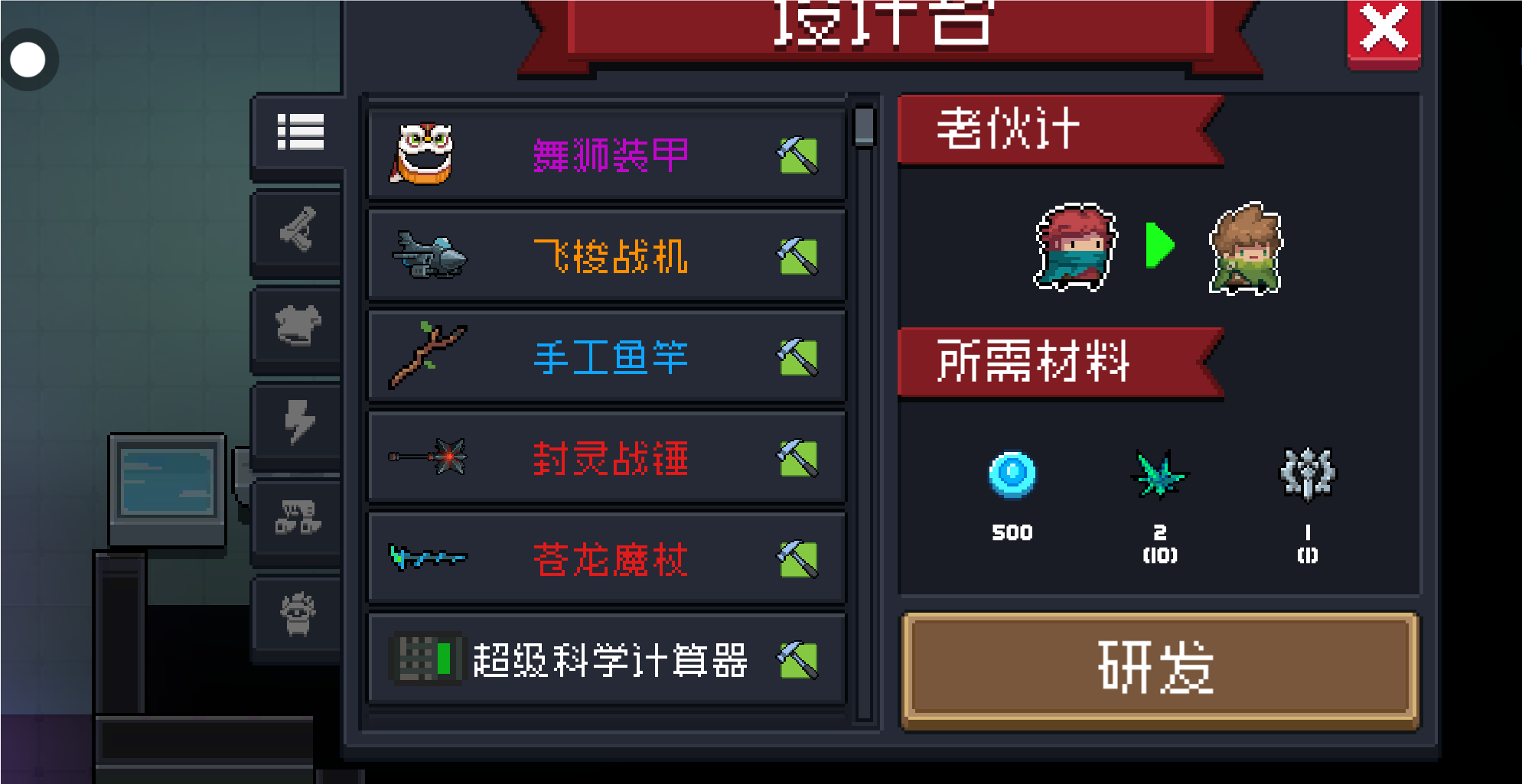Click the hammer icon beside 手工鱼竿
Viewport: 1522px width, 784px height.
tap(797, 357)
